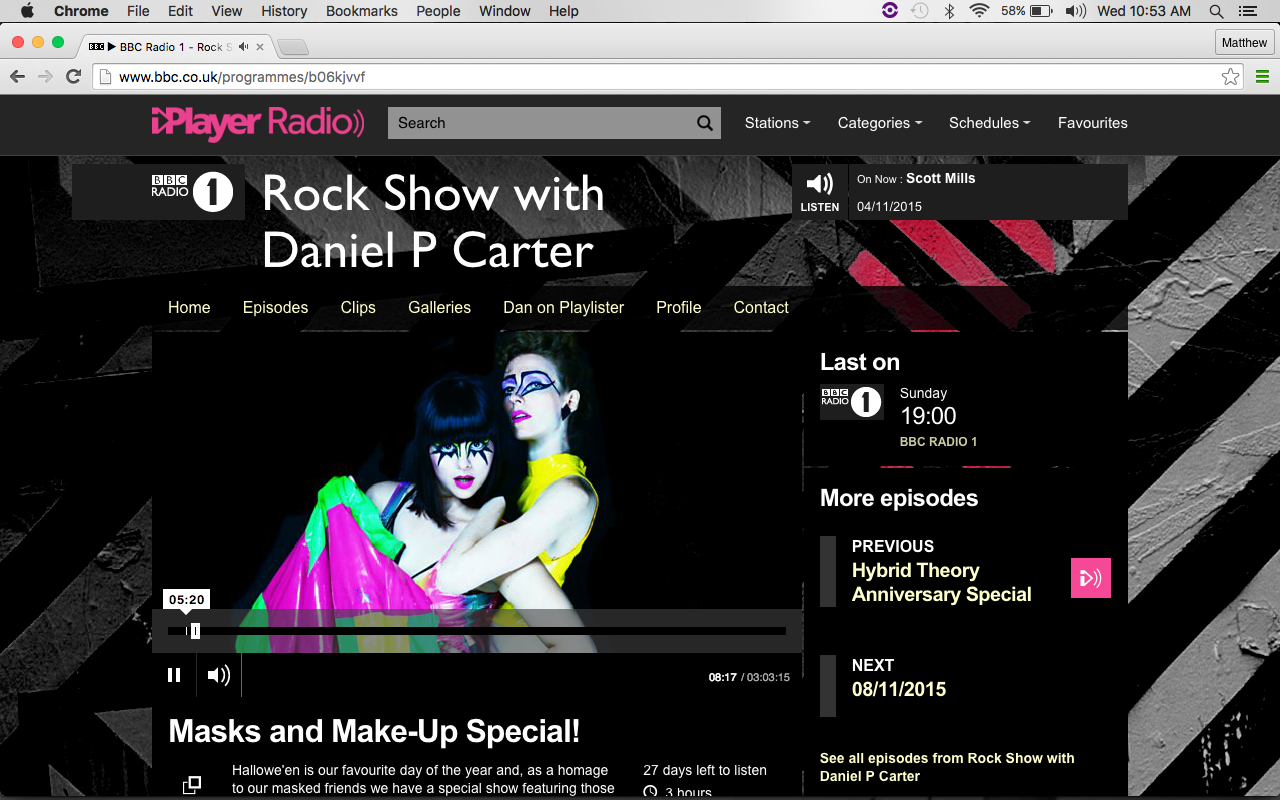Screen dimensions: 1280x800
Task: Open a new tab
Action: coord(292,47)
